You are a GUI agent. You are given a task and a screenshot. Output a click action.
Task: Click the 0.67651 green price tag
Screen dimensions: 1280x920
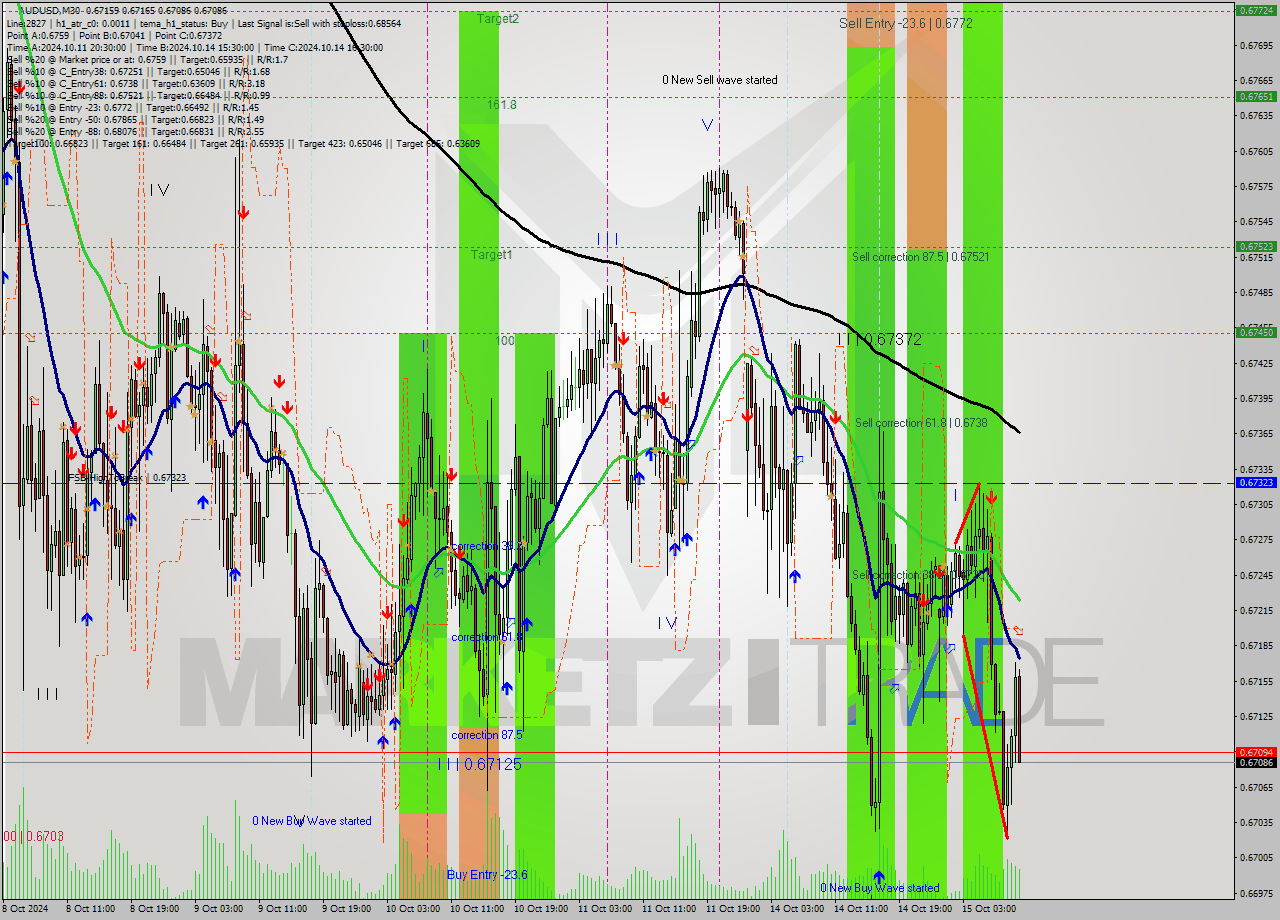pyautogui.click(x=1255, y=97)
